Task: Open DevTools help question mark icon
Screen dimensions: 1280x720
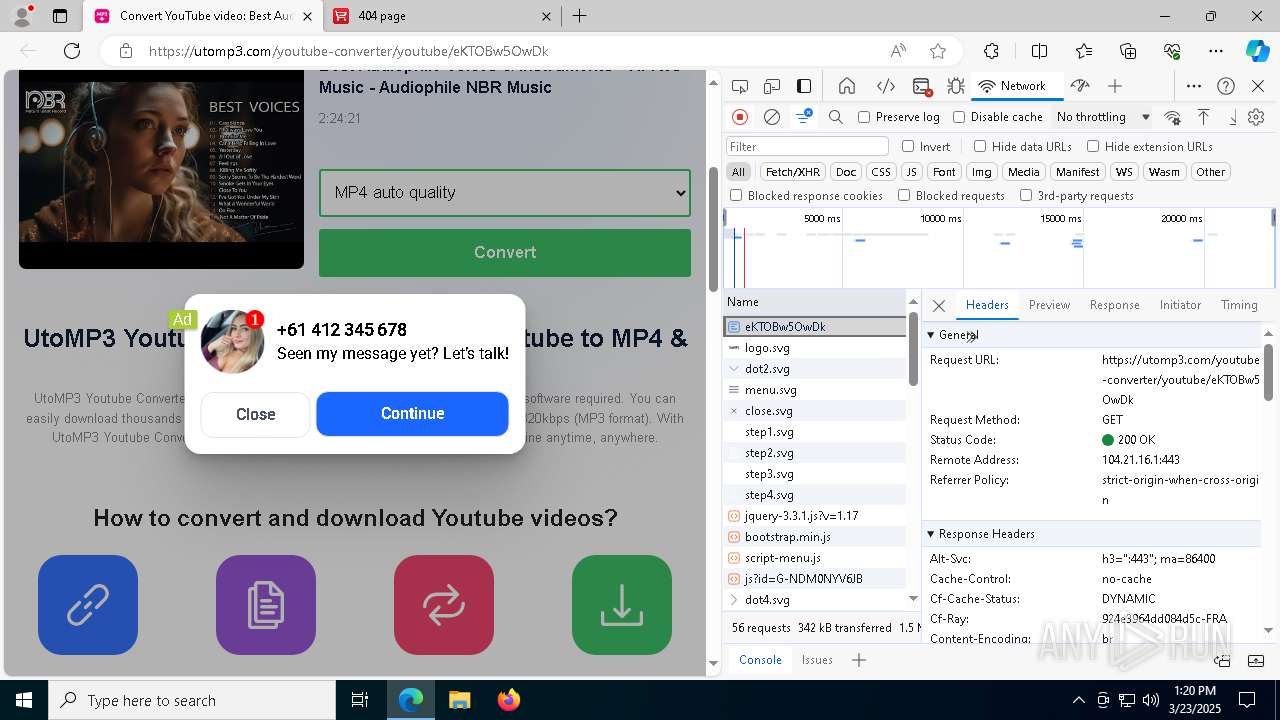Action: coord(1226,86)
